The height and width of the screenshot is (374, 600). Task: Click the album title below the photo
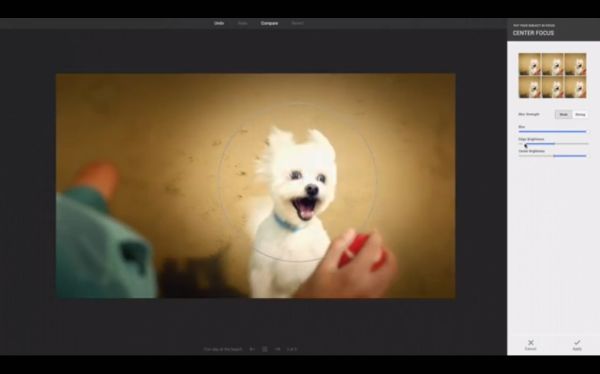(x=223, y=349)
